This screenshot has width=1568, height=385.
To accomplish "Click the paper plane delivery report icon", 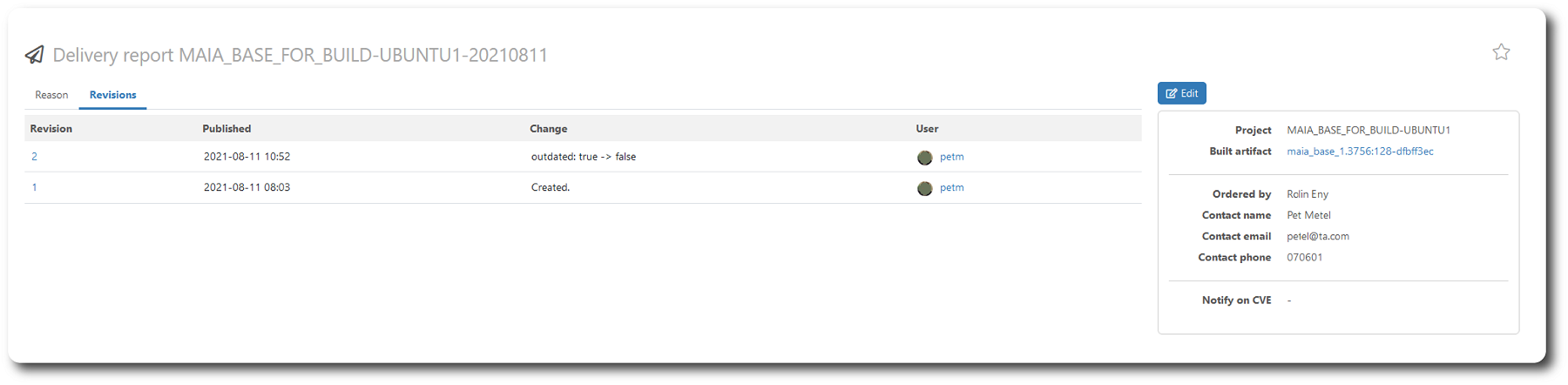I will [35, 55].
